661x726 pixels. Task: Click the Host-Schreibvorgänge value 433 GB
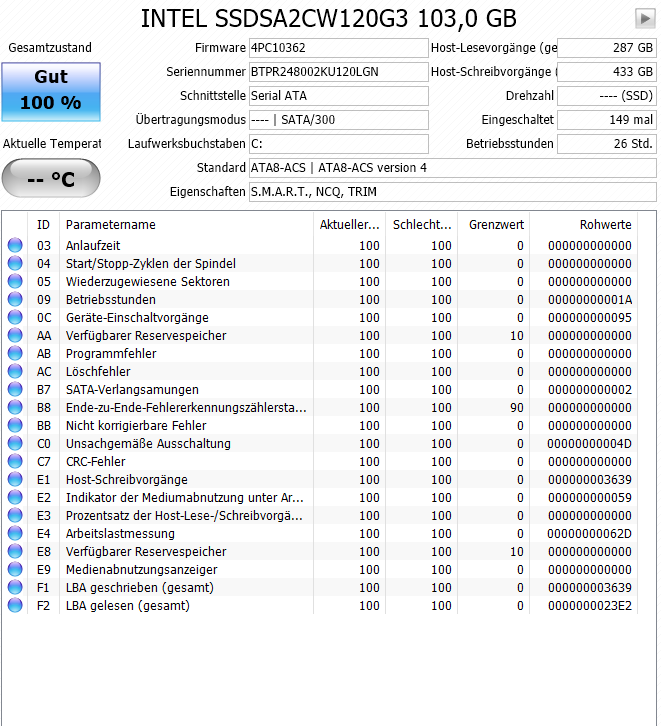[607, 72]
